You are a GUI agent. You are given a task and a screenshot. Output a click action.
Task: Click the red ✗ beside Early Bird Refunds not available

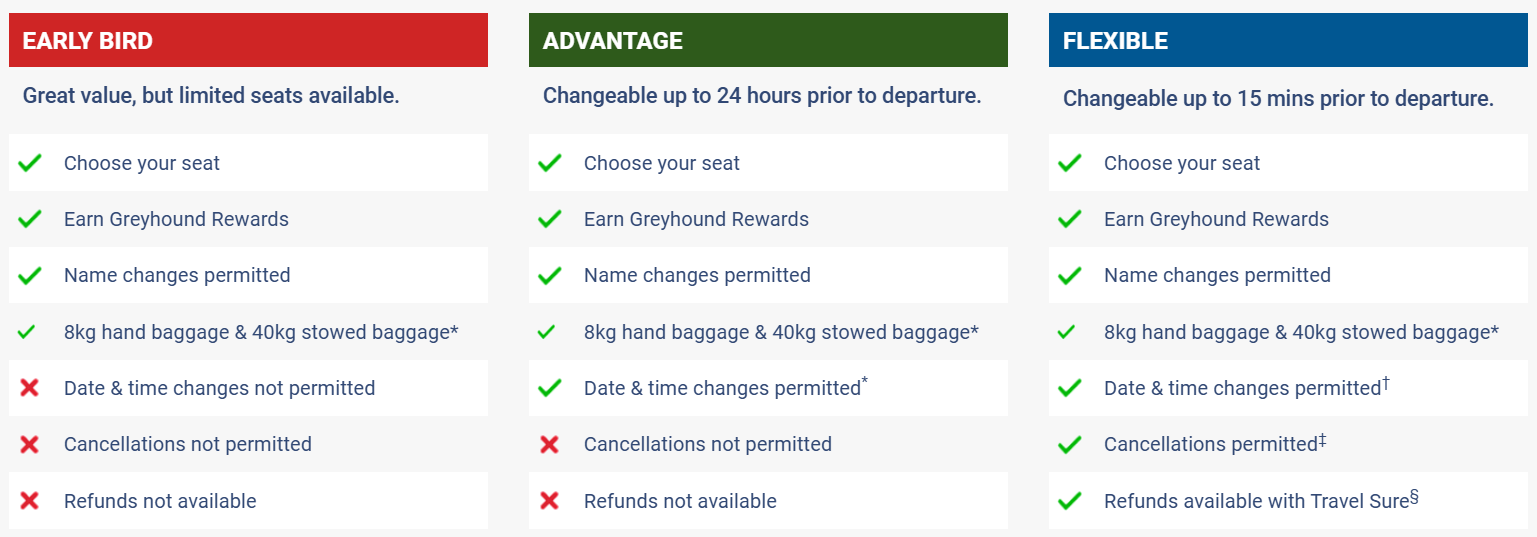[30, 500]
